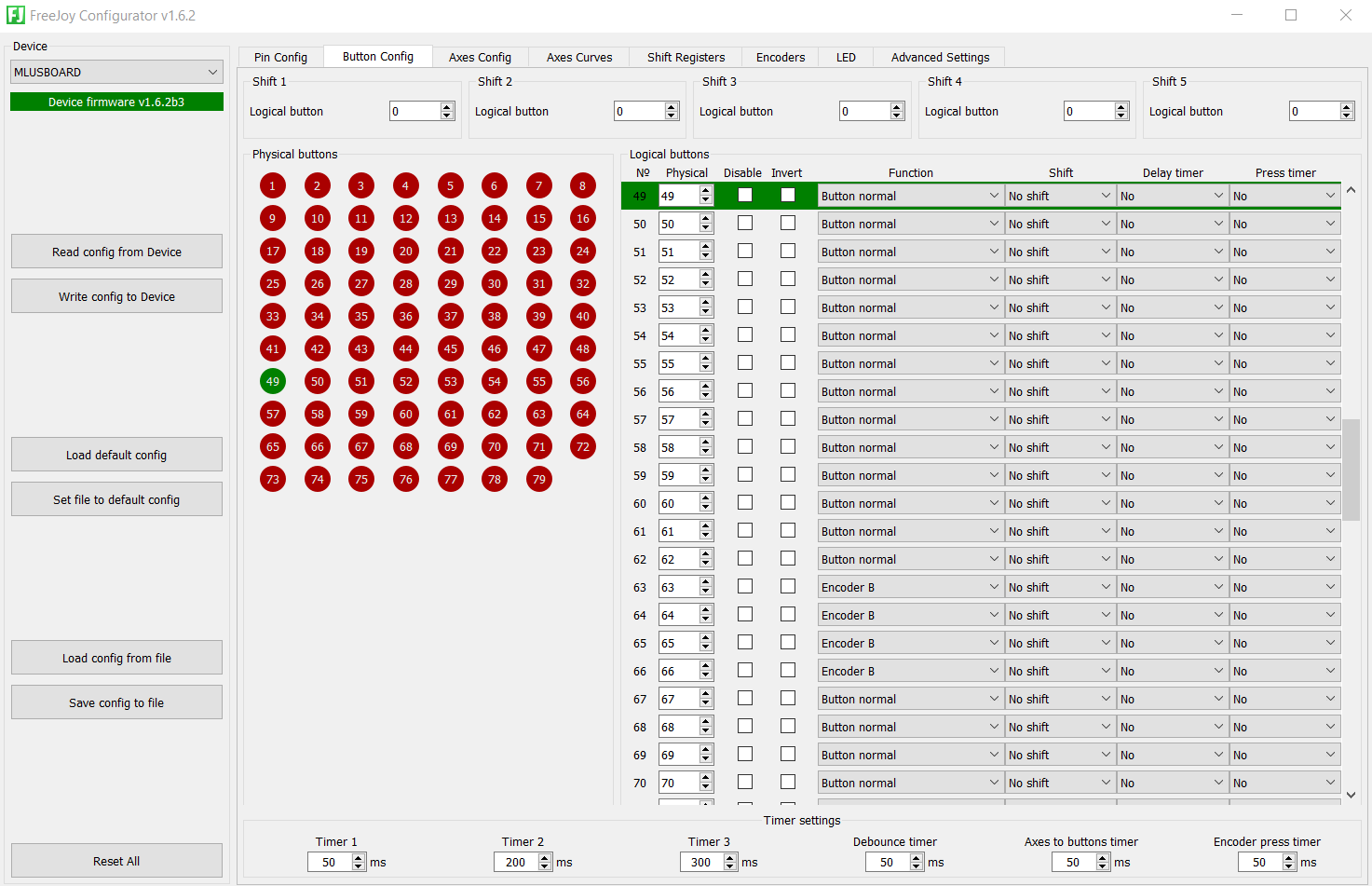Click physical button 32
1372x886 pixels.
(x=581, y=283)
